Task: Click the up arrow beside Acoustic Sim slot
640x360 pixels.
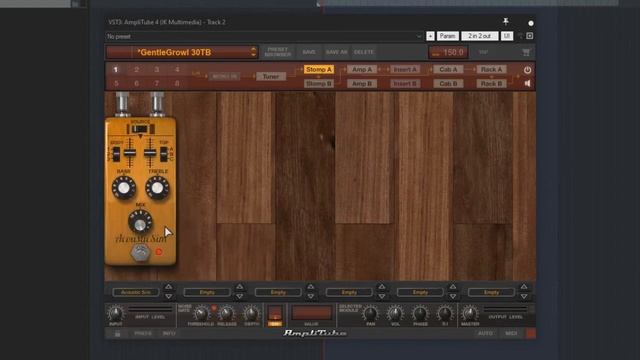Action: [168, 287]
